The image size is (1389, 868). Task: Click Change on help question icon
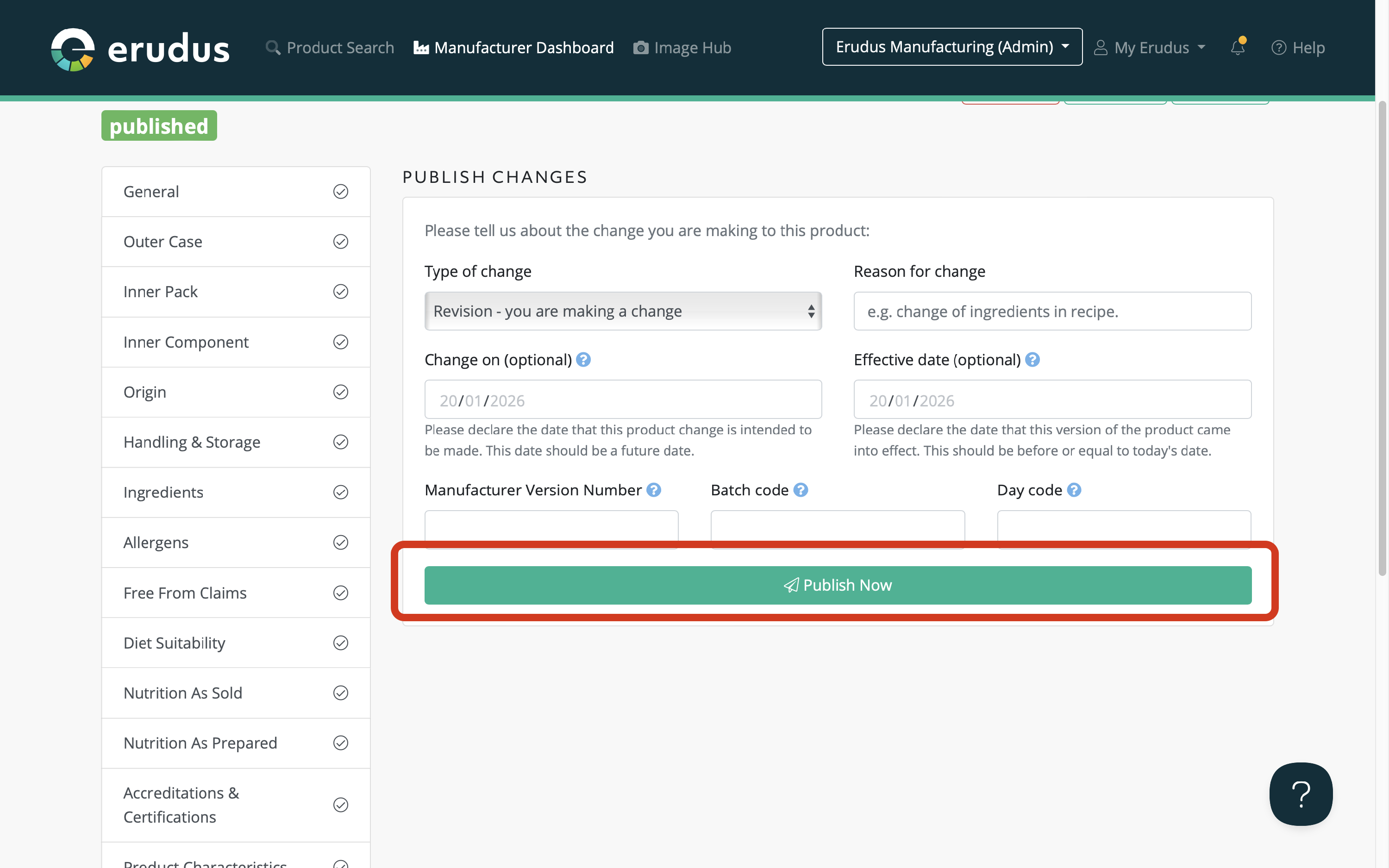click(x=583, y=360)
